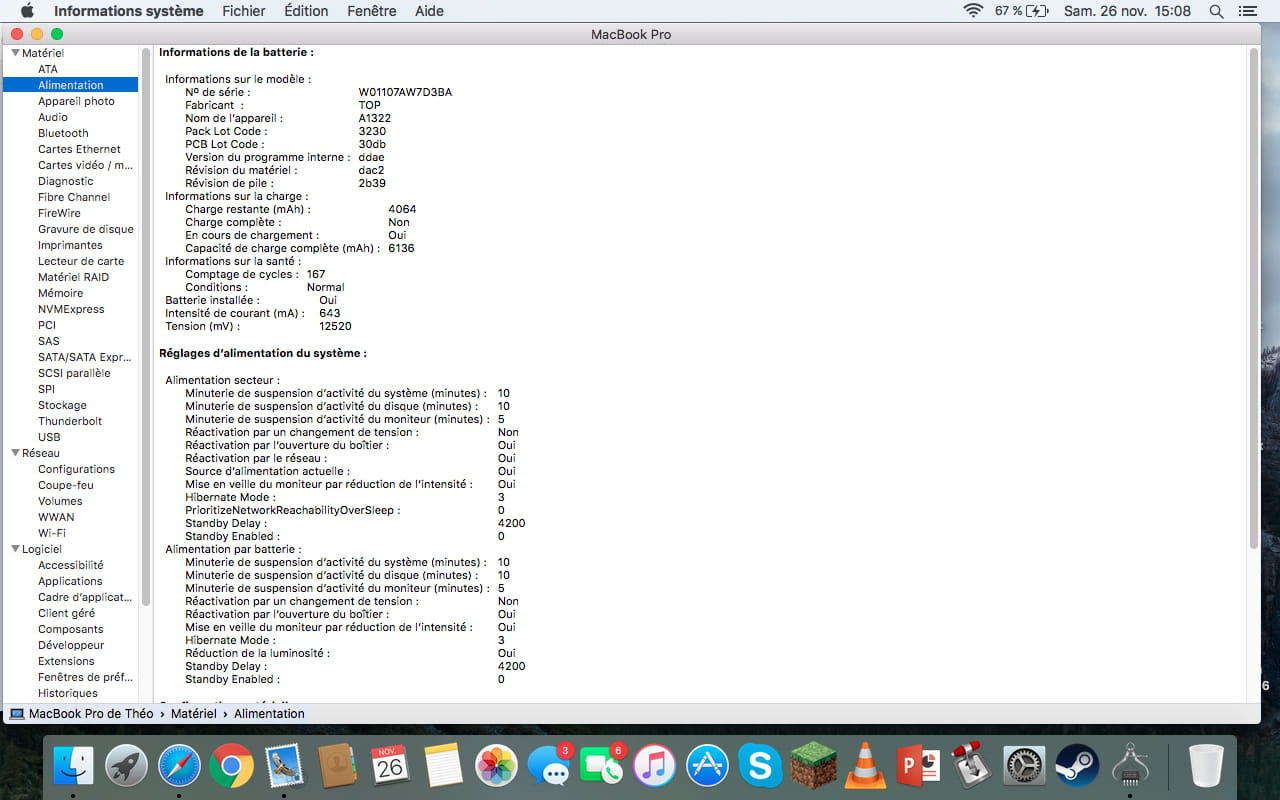Click the Wi-Fi status icon

point(973,11)
